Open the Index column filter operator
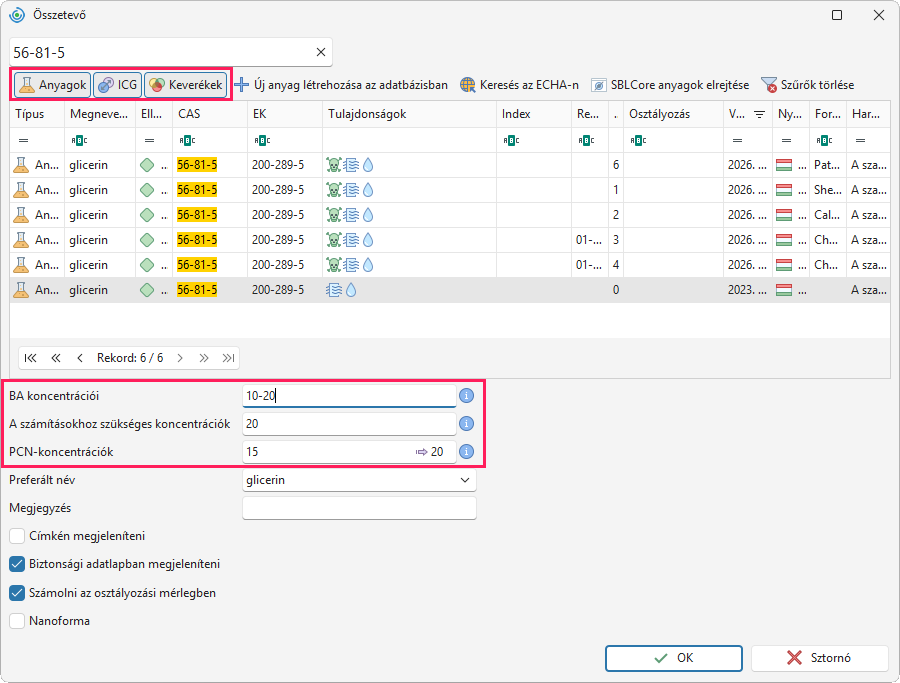The width and height of the screenshot is (900, 683). point(510,140)
